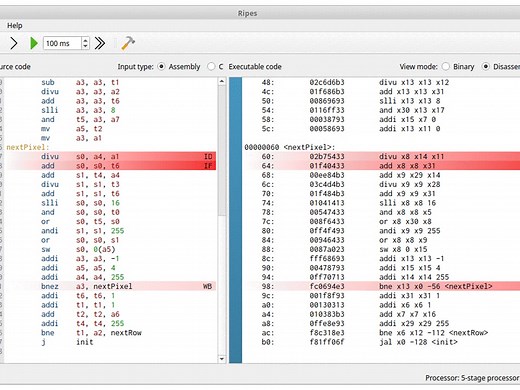Click disassembly address b0: jal x0 -128

382,342
